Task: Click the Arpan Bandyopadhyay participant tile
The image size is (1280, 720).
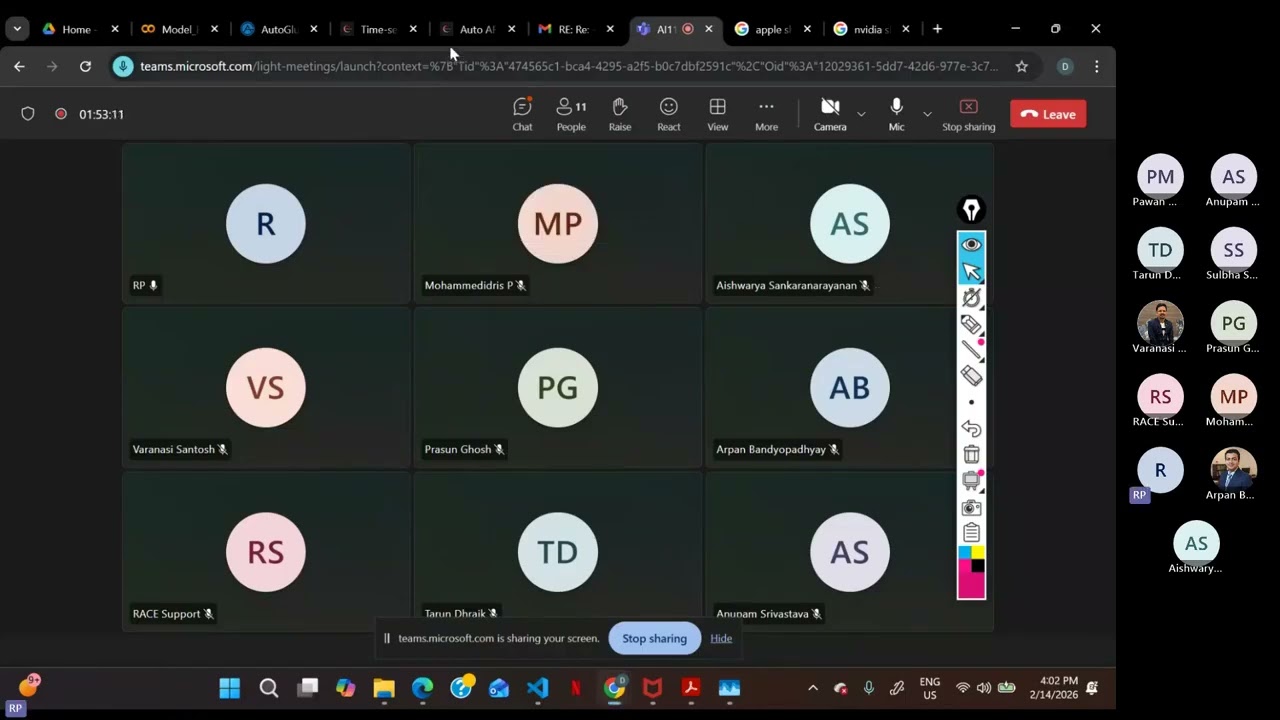Action: (849, 387)
